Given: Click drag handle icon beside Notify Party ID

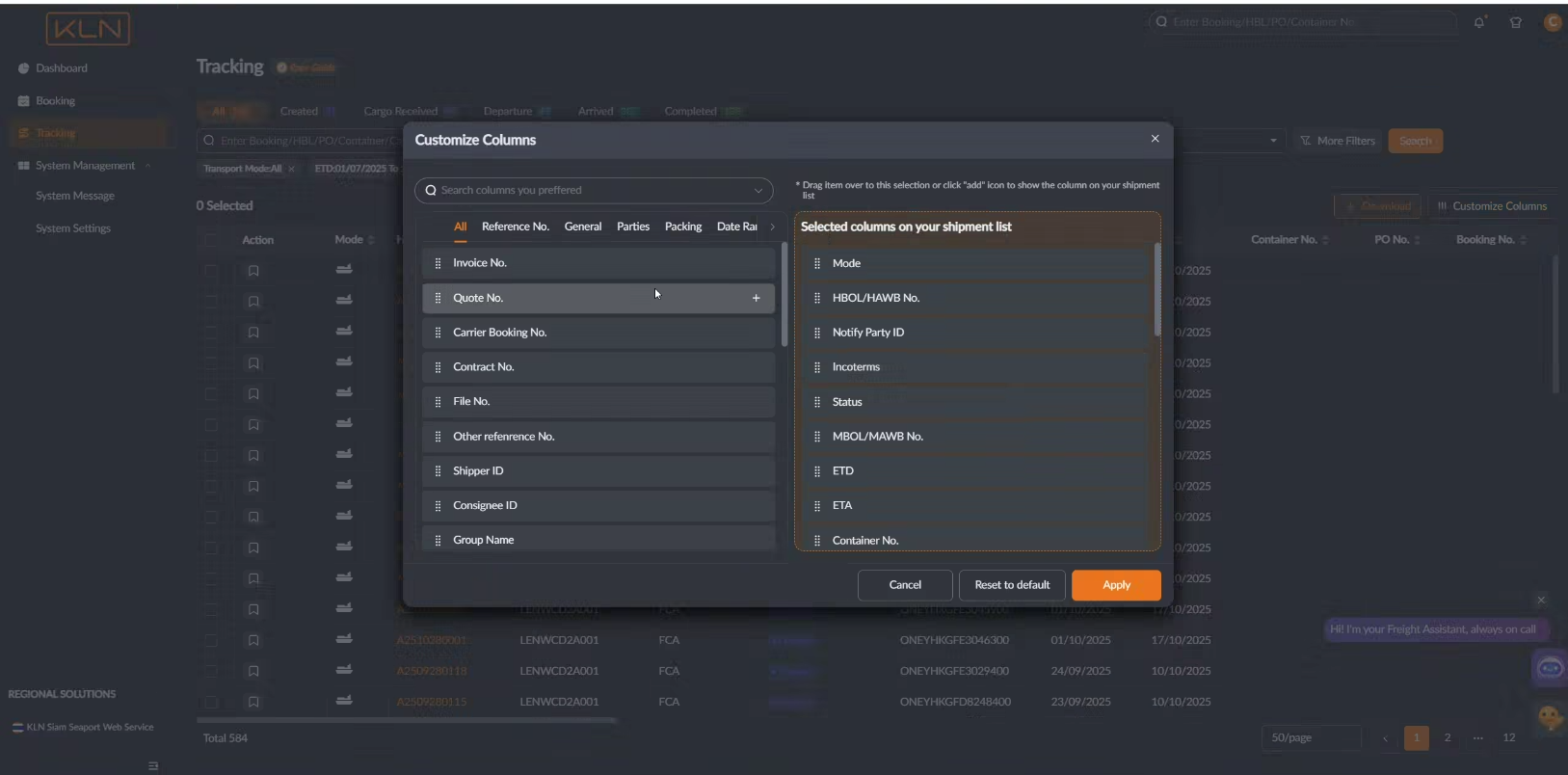Looking at the screenshot, I should (817, 333).
